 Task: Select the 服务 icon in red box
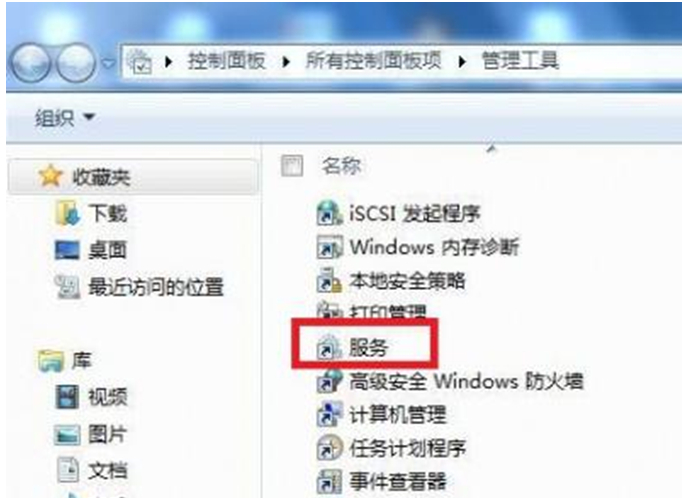(329, 347)
